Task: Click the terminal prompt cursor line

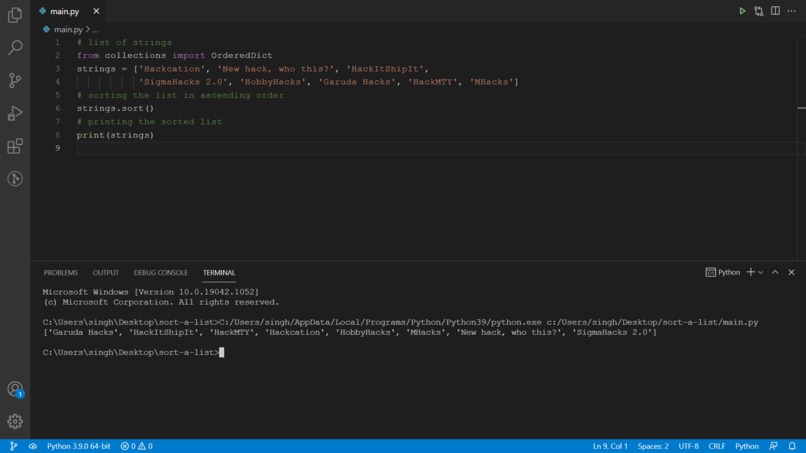Action: click(133, 352)
